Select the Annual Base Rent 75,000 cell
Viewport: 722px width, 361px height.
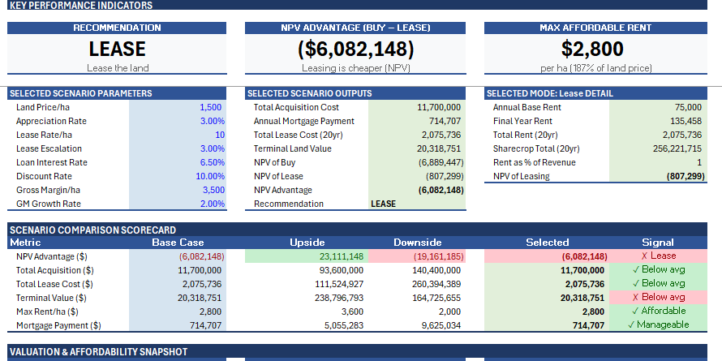click(658, 107)
